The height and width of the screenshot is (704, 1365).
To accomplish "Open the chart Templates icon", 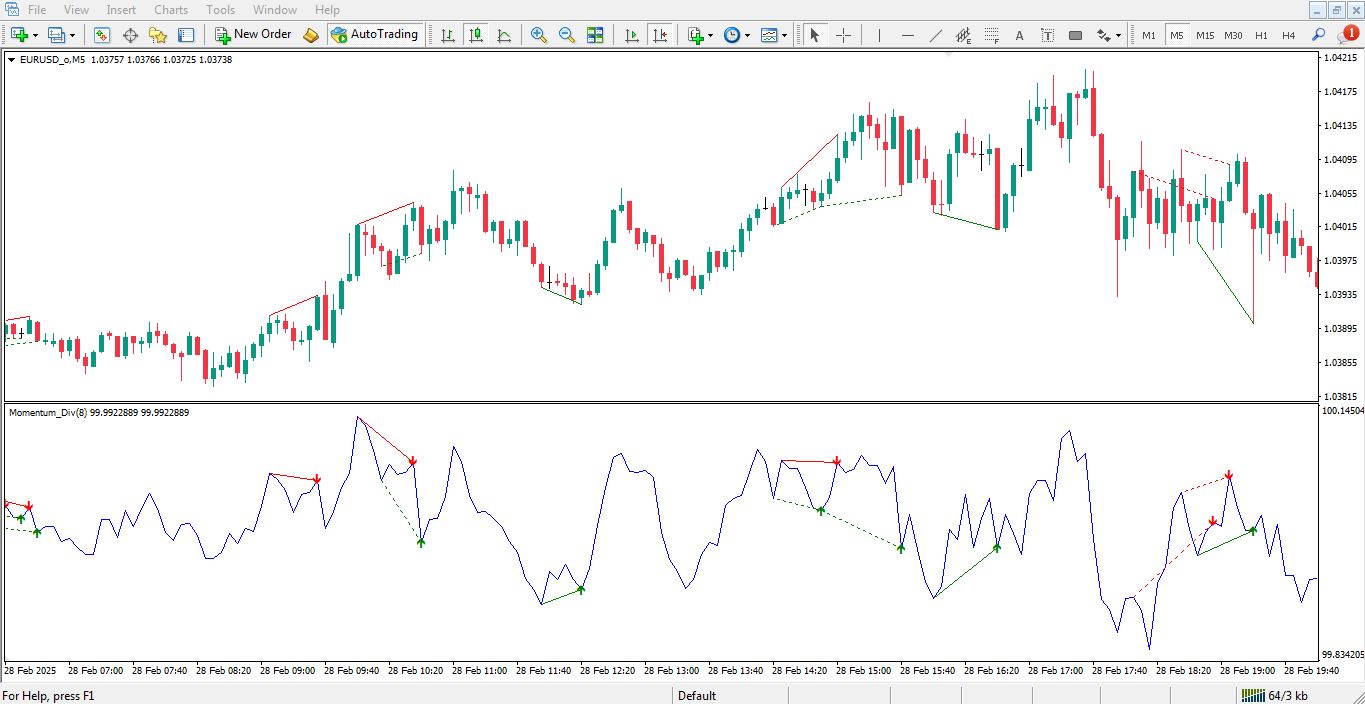I will [769, 35].
